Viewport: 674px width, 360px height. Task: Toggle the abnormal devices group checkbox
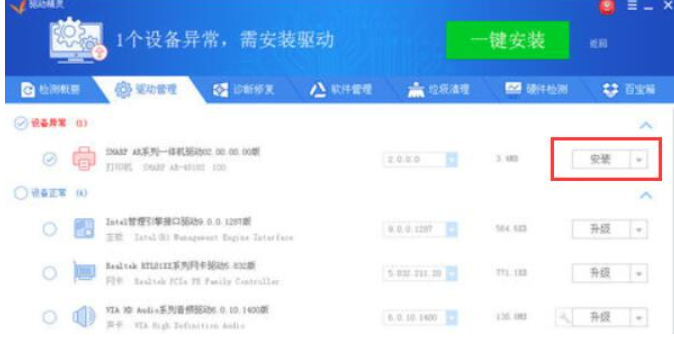click(21, 123)
